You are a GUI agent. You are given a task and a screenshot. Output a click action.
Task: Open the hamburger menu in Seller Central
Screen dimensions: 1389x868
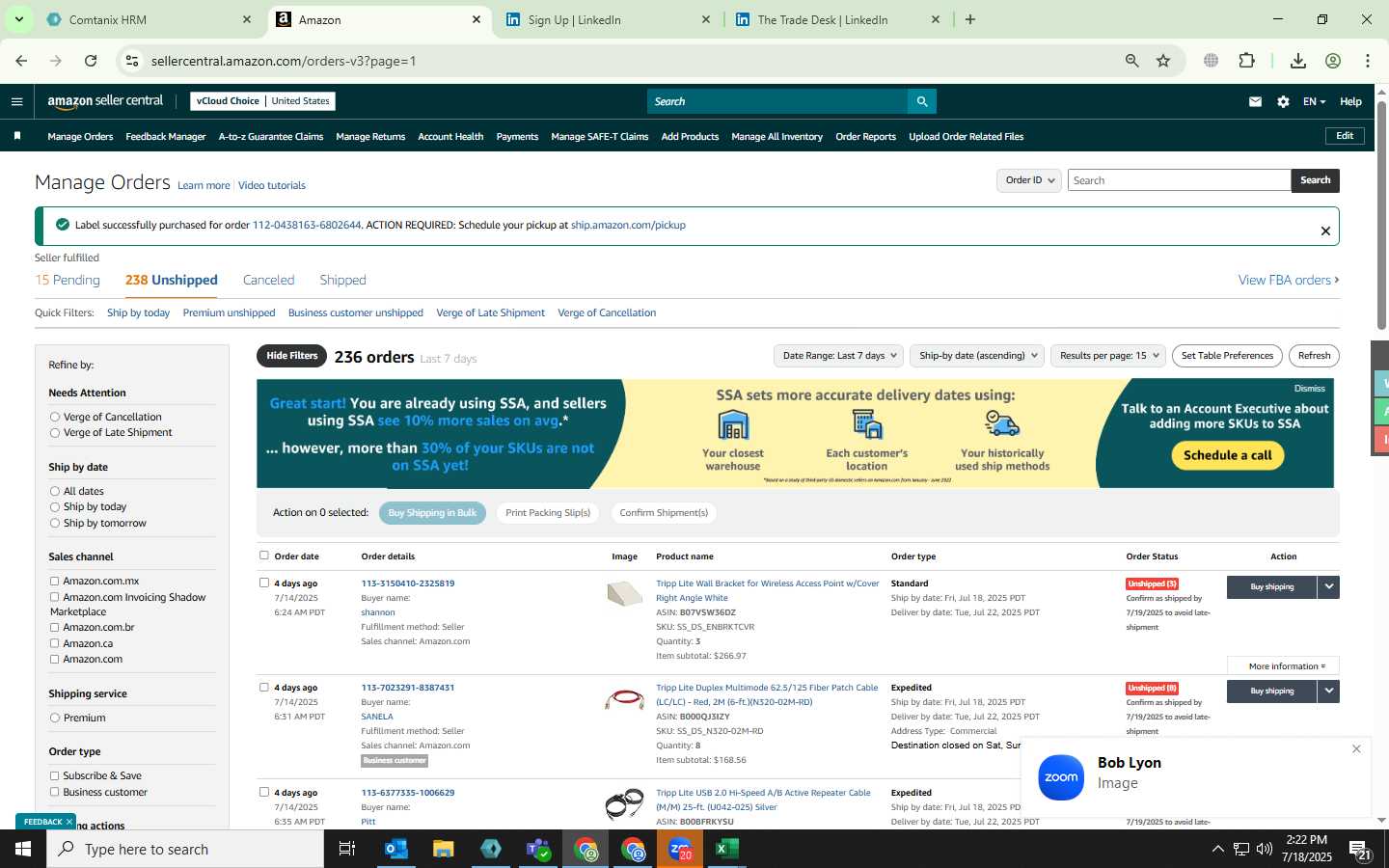tap(16, 101)
